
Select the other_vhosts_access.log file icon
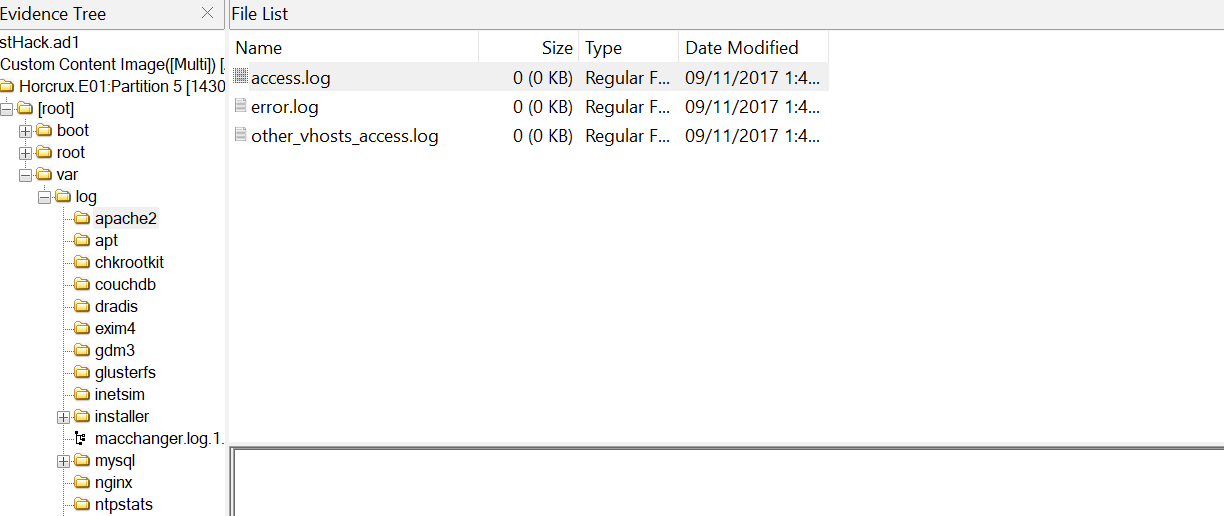tap(240, 135)
